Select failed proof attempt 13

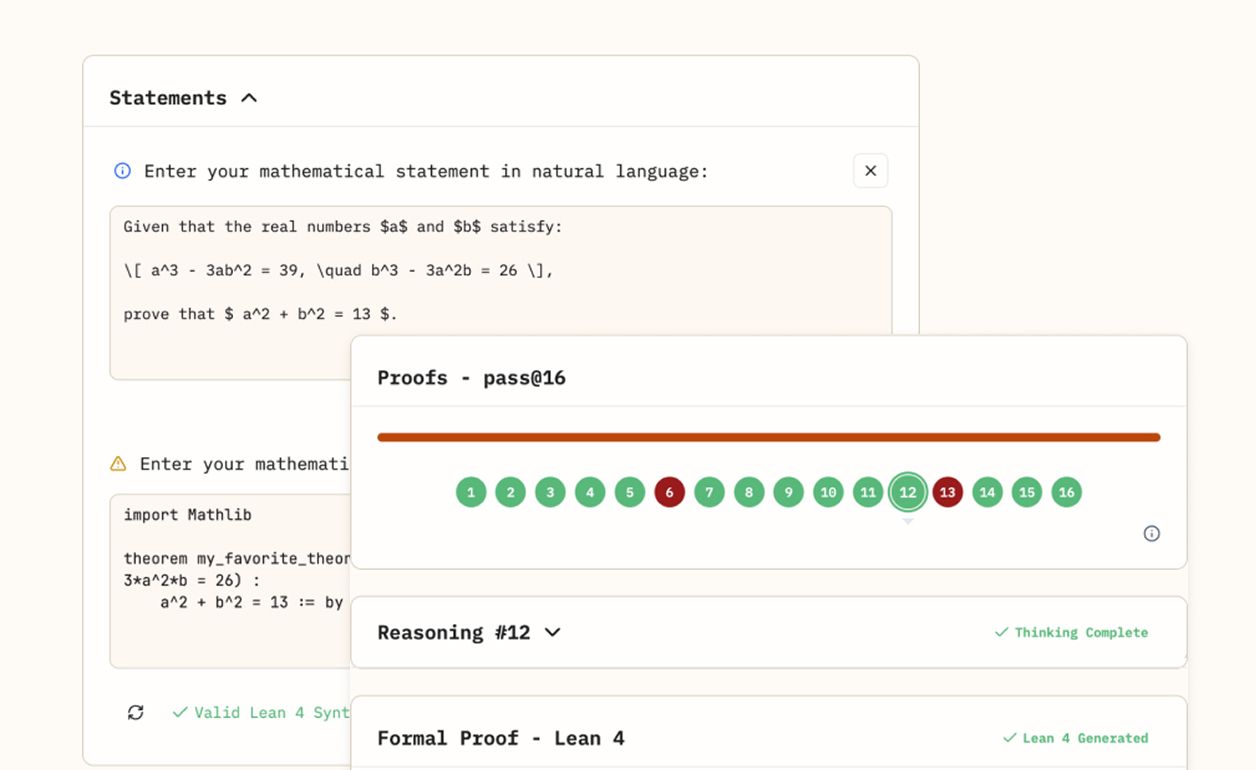click(x=947, y=492)
